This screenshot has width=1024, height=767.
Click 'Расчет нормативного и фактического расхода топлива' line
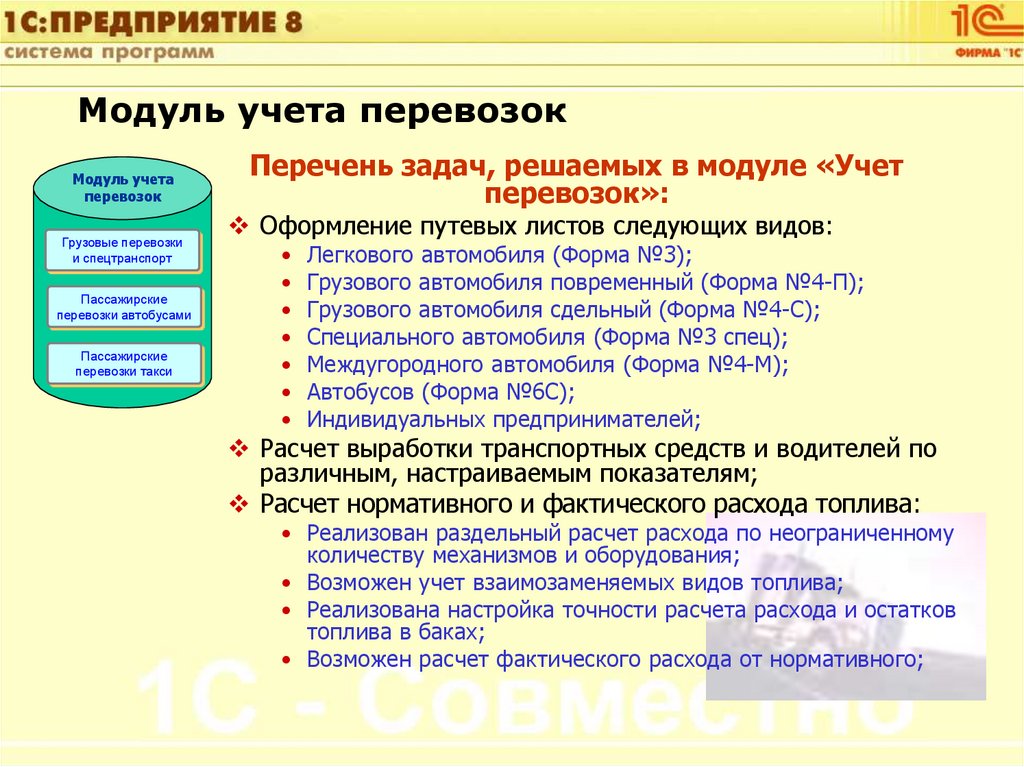[x=590, y=504]
